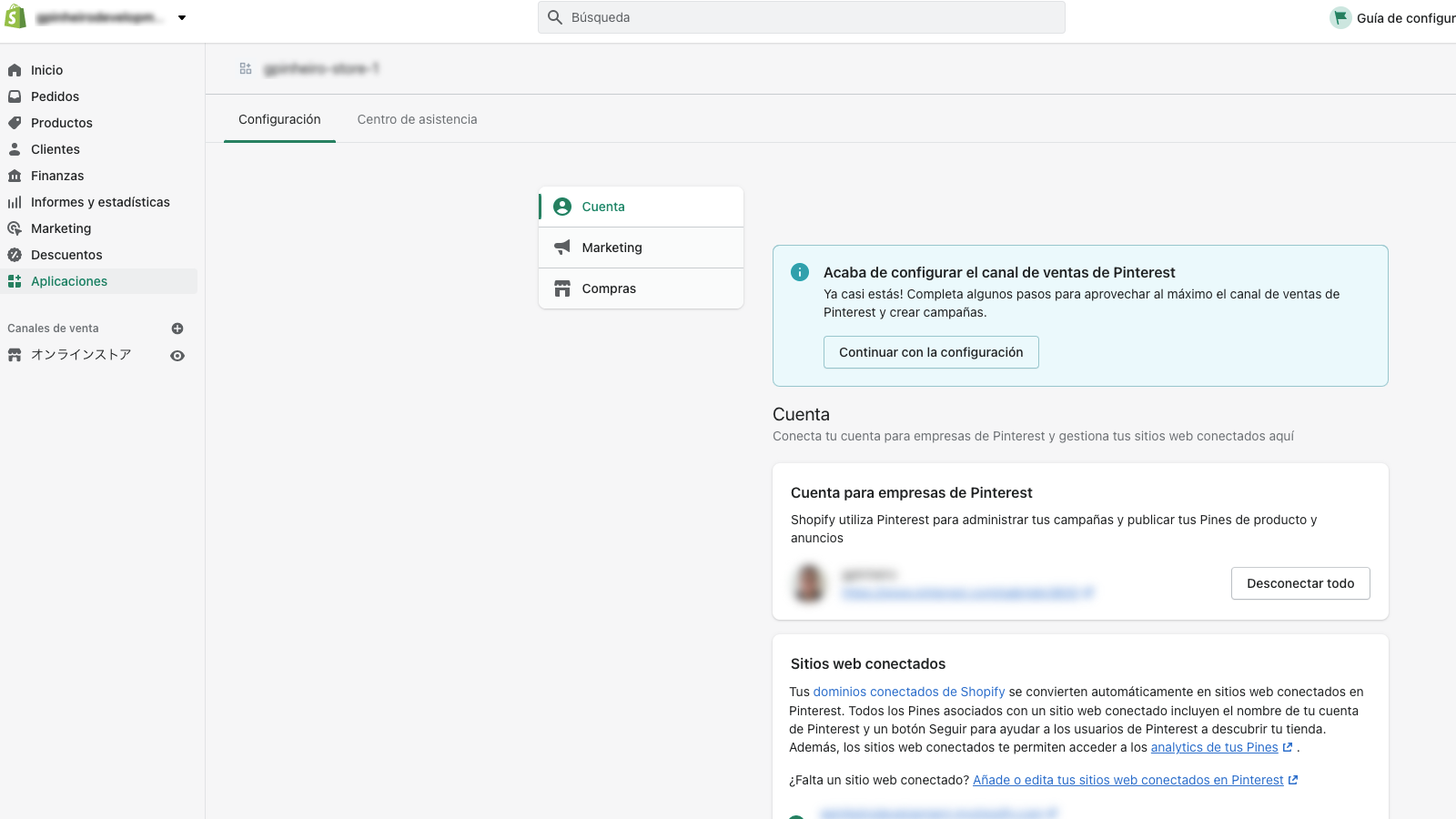Click the Canales de venta heading

(53, 329)
